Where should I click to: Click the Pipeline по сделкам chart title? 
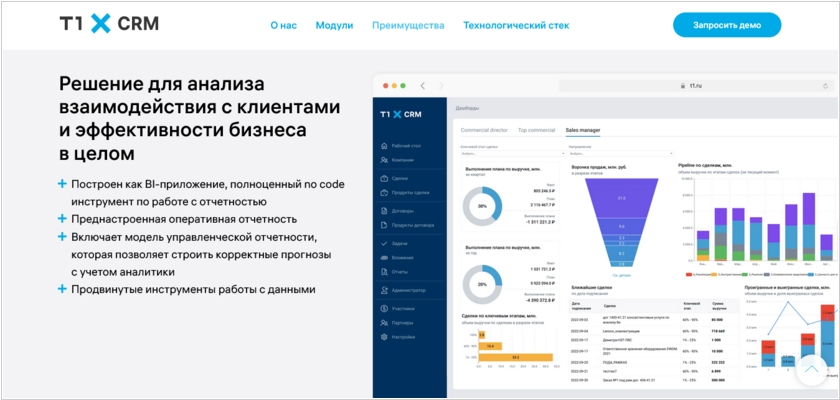point(705,165)
